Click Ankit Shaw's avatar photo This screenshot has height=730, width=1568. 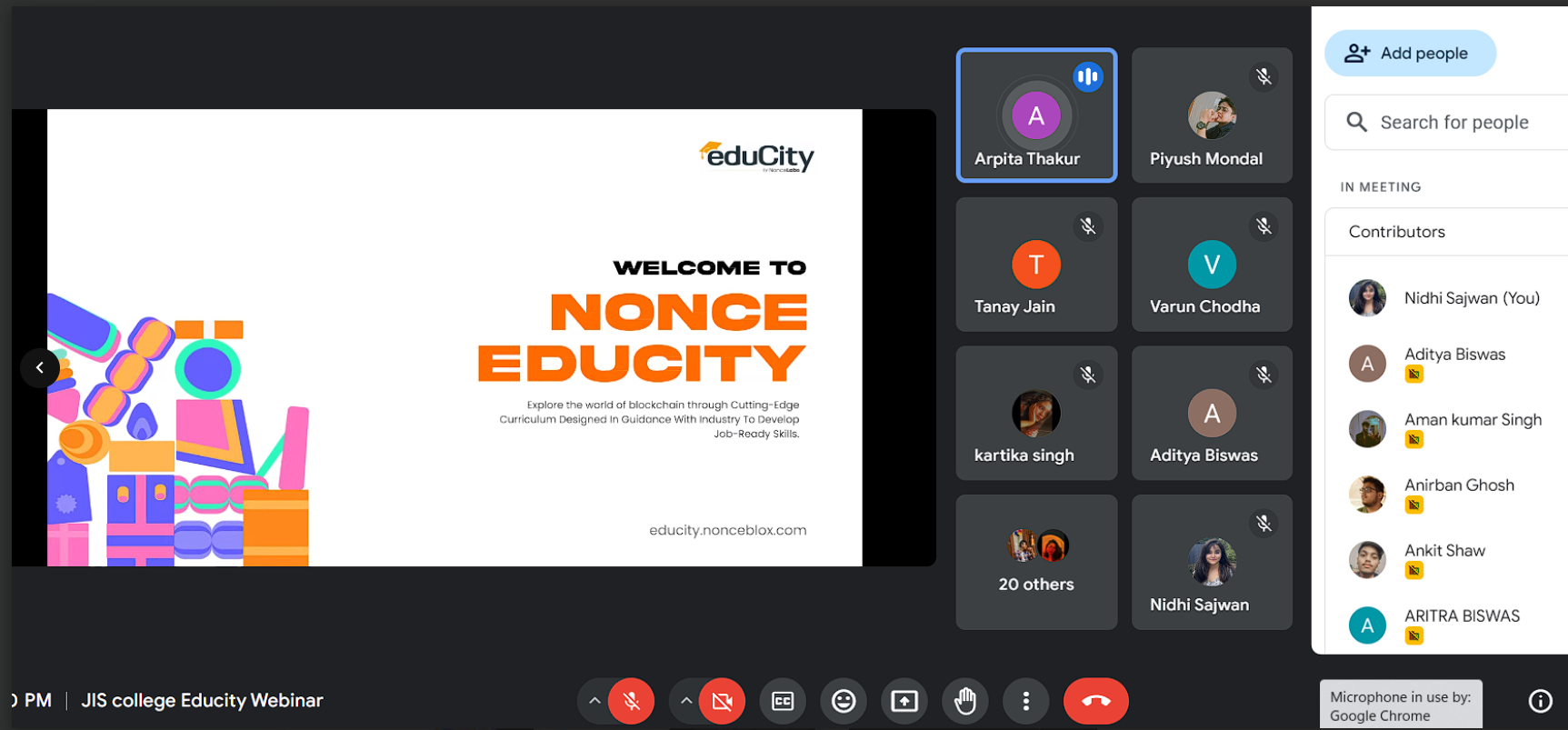1367,560
